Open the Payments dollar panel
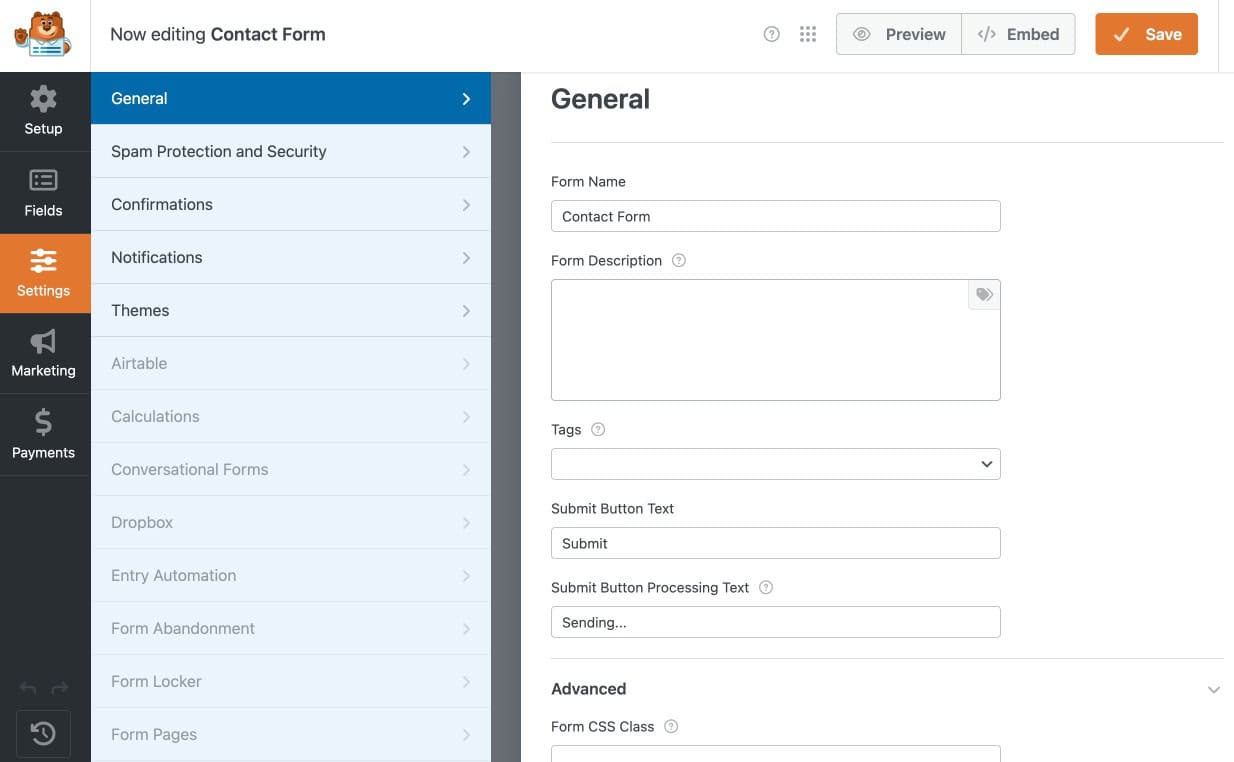The height and width of the screenshot is (762, 1234). [44, 435]
